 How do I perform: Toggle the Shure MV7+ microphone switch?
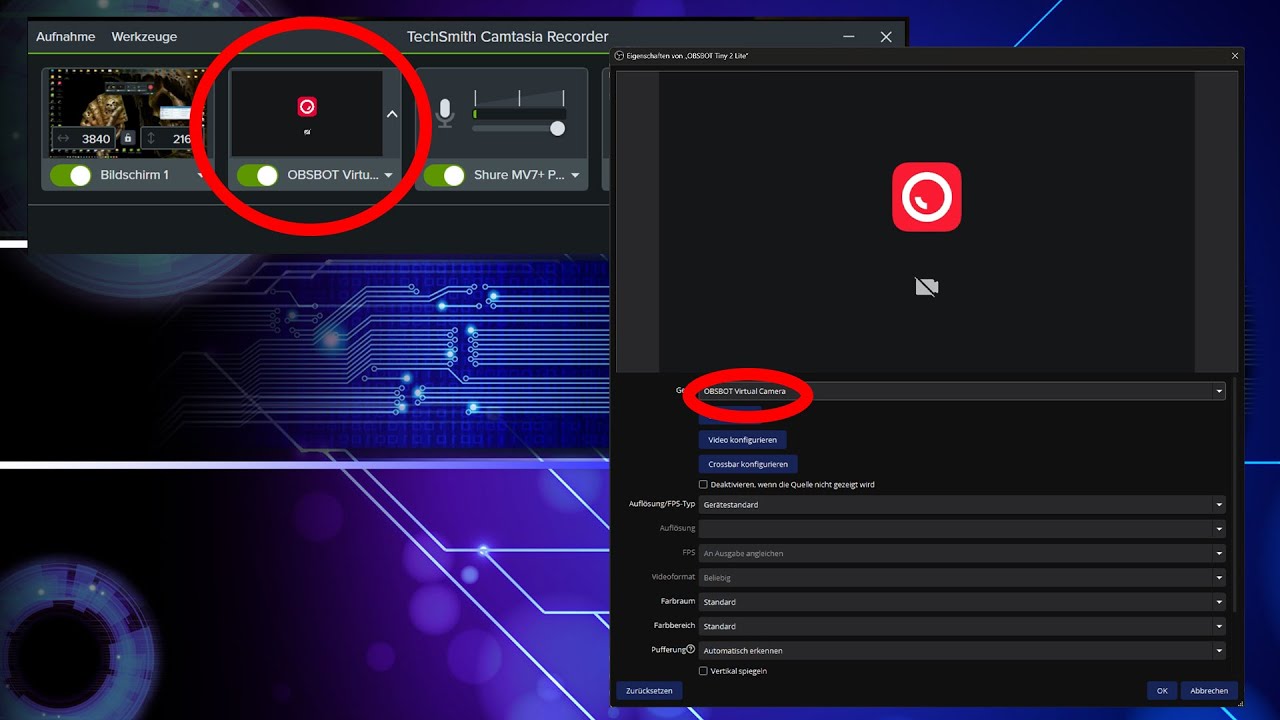[x=444, y=175]
